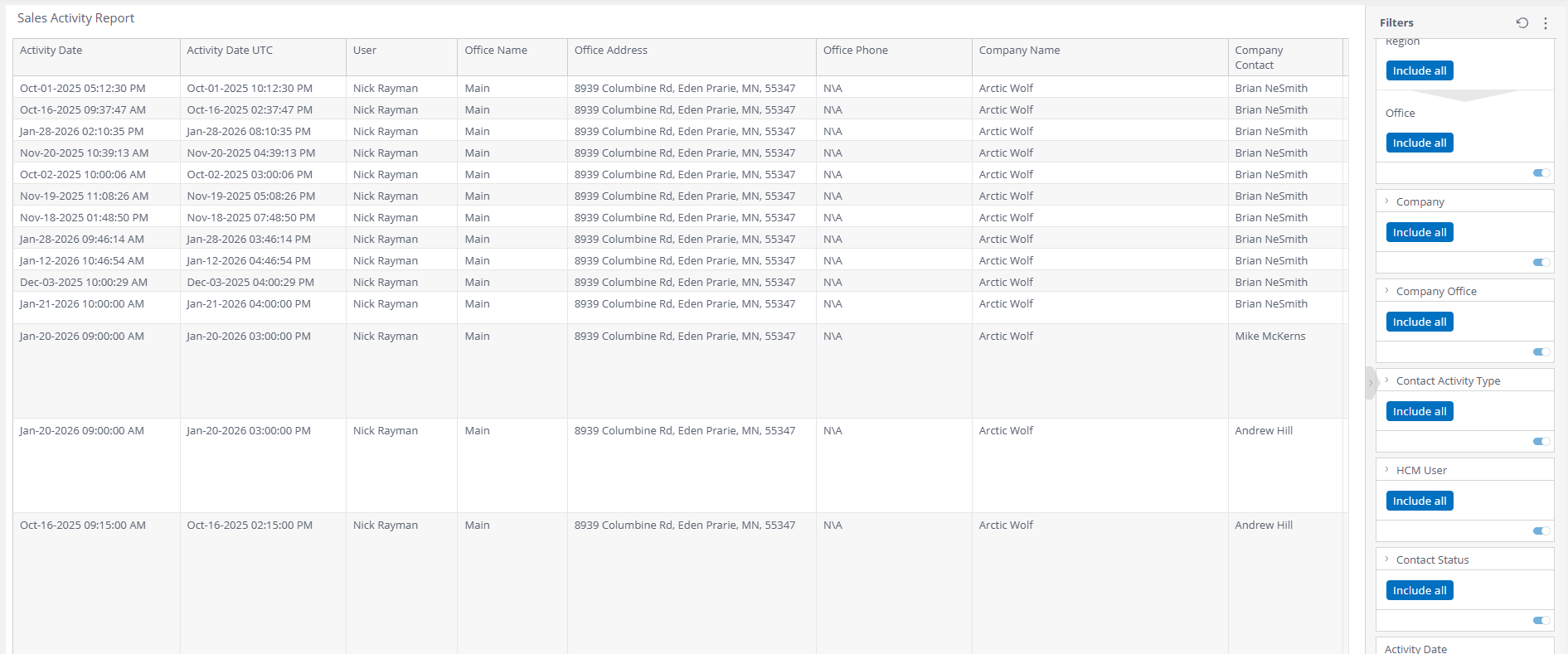Click the Filters panel heading

pyautogui.click(x=1396, y=23)
